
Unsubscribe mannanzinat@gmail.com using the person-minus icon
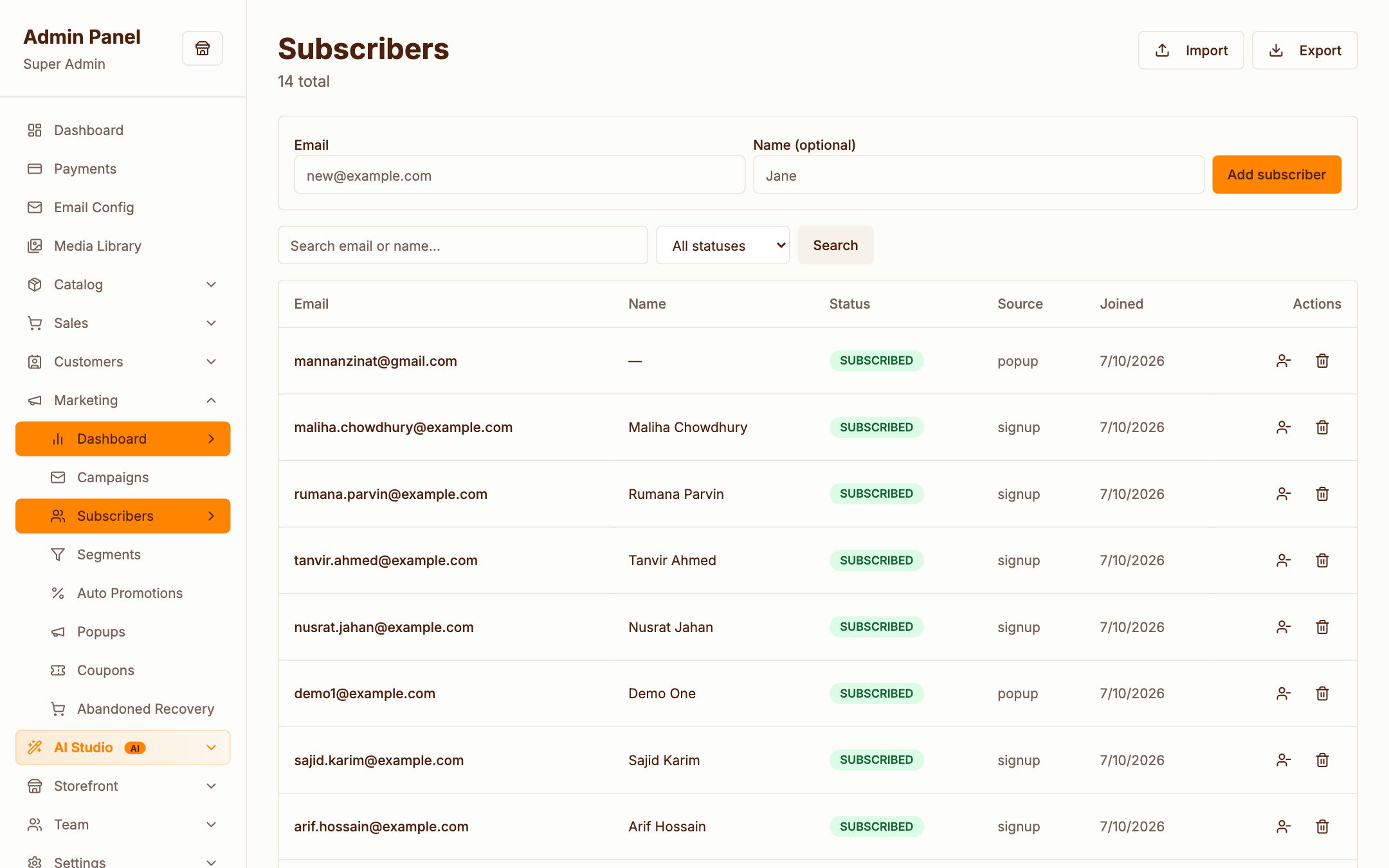pos(1284,361)
